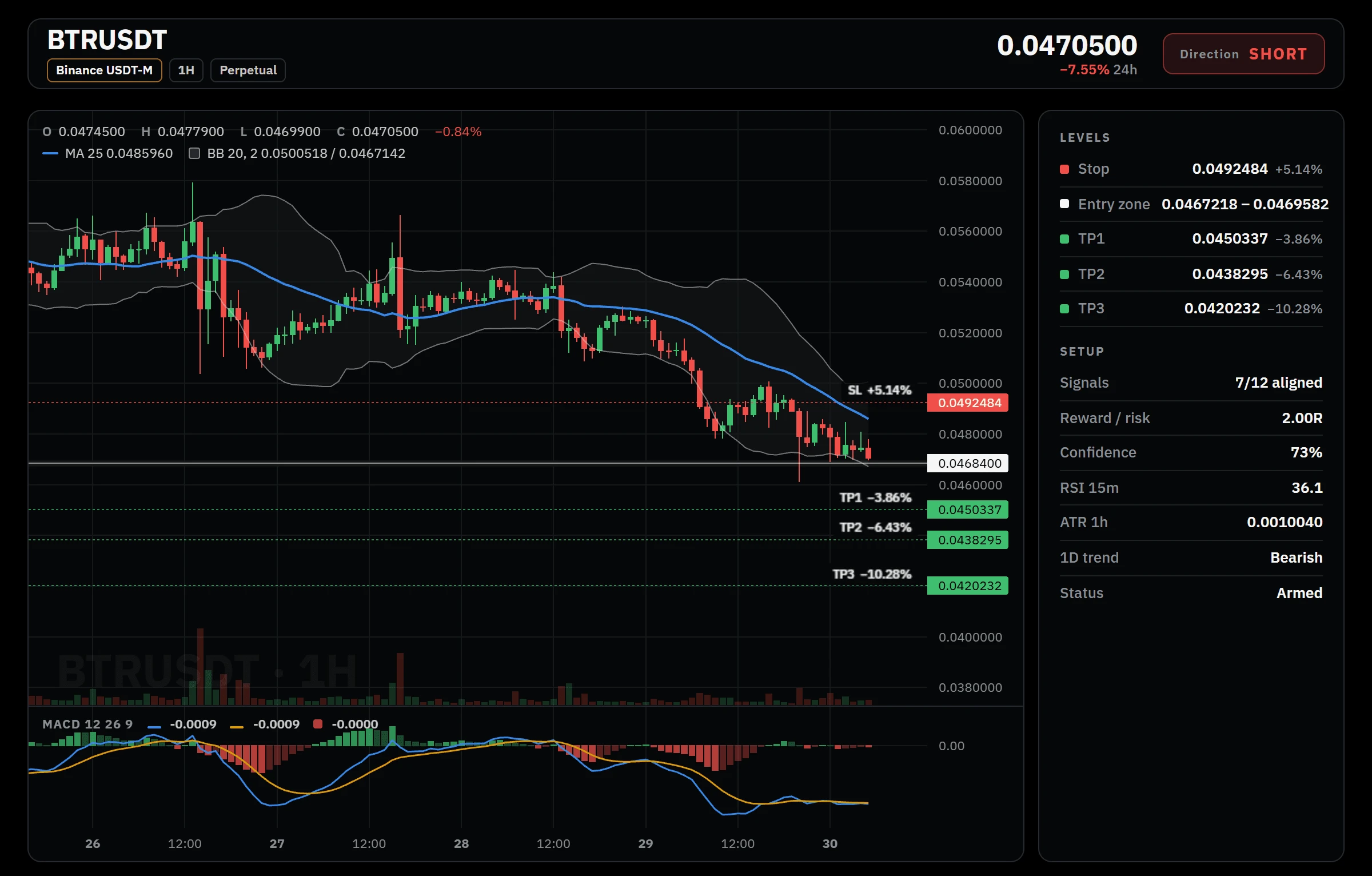This screenshot has height=876, width=1372.
Task: Click the red Stop level dot
Action: coord(1064,169)
